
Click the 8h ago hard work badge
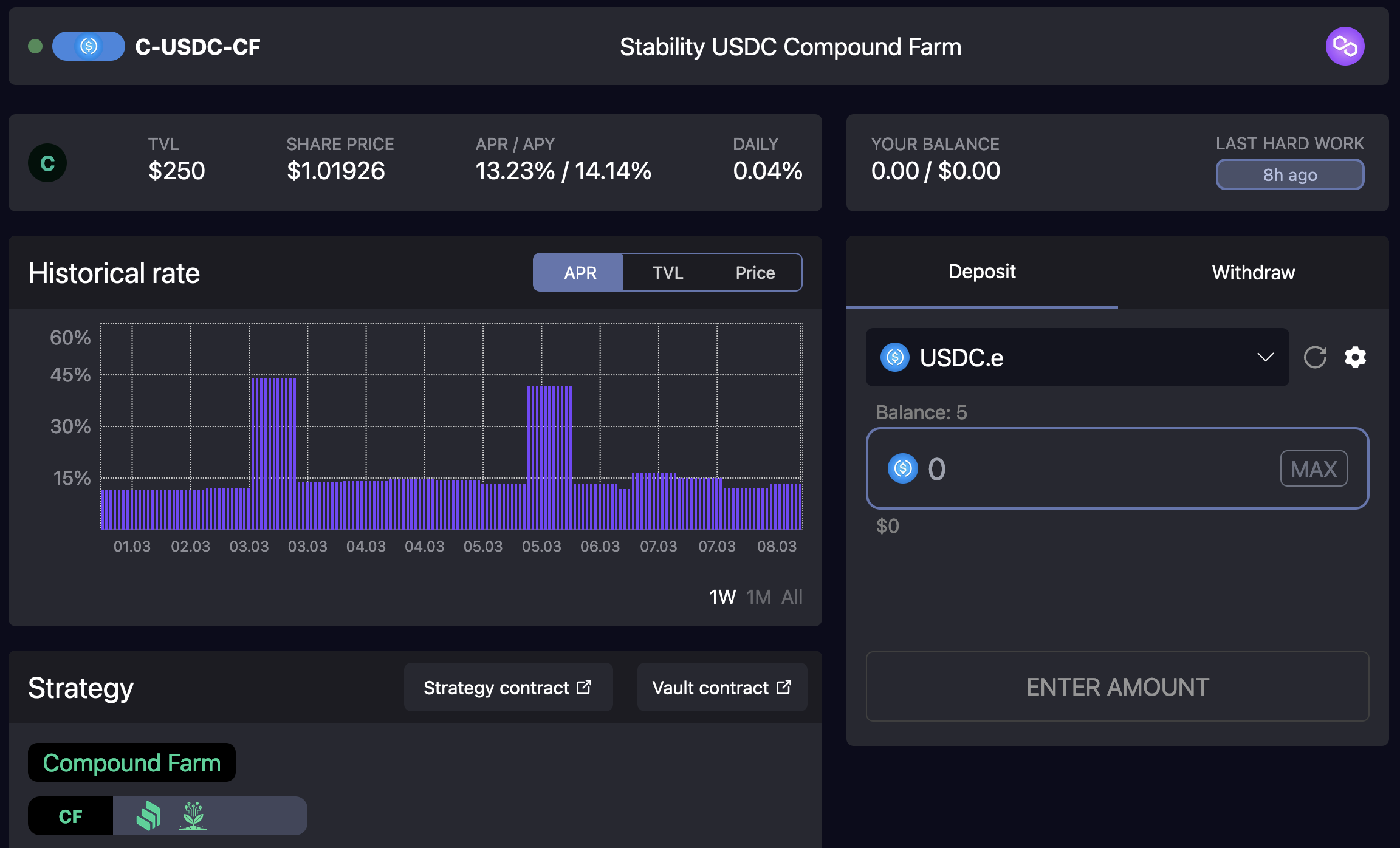point(1289,175)
